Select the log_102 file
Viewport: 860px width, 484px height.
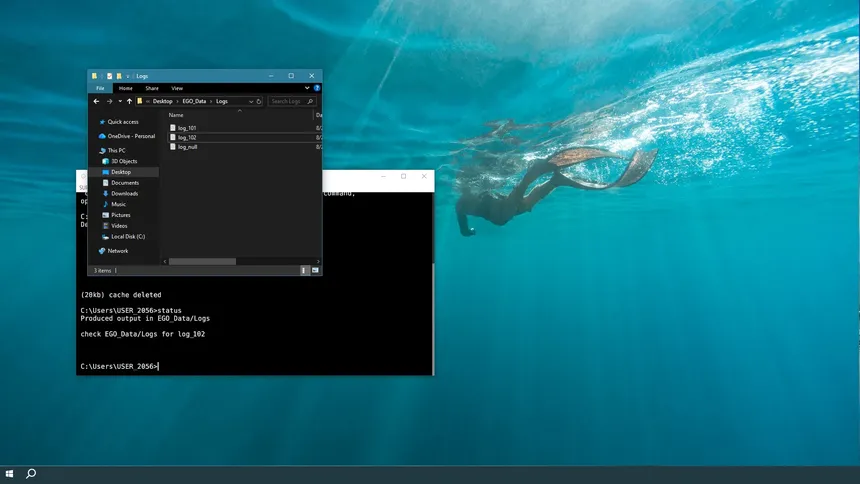coord(187,138)
